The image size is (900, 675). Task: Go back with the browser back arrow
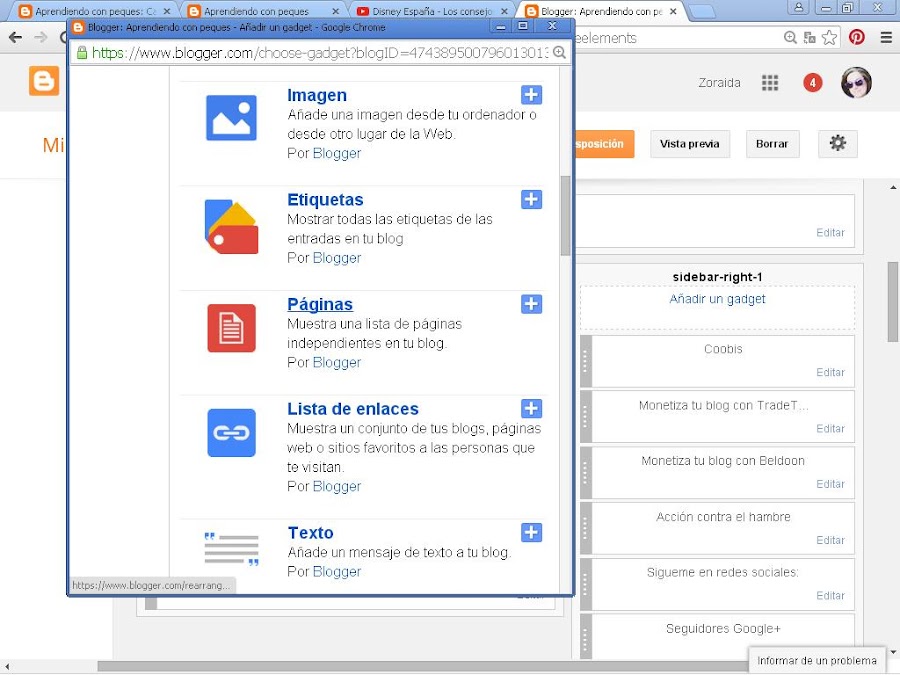(x=15, y=37)
